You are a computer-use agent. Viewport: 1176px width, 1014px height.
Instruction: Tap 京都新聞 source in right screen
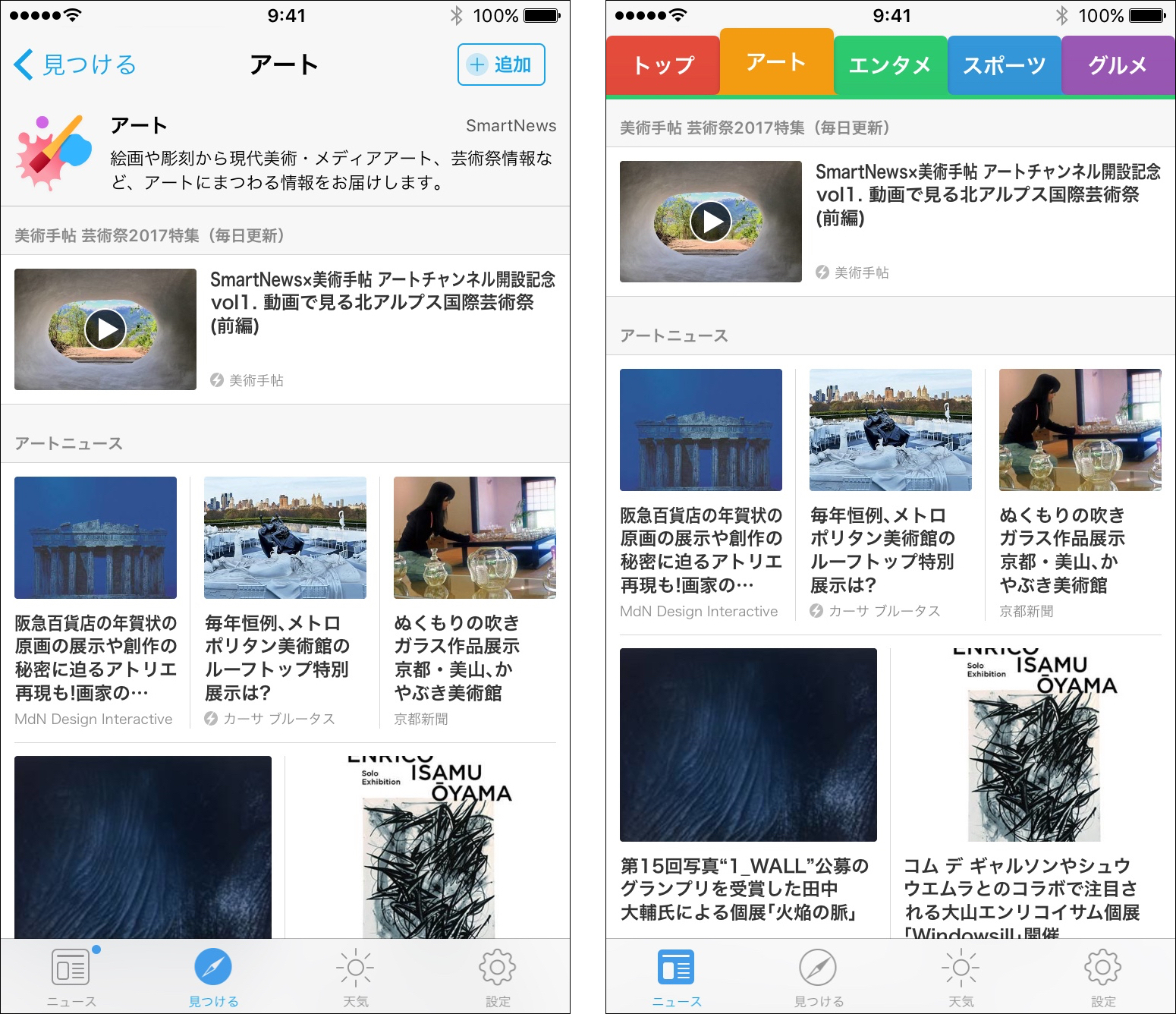coord(1026,611)
